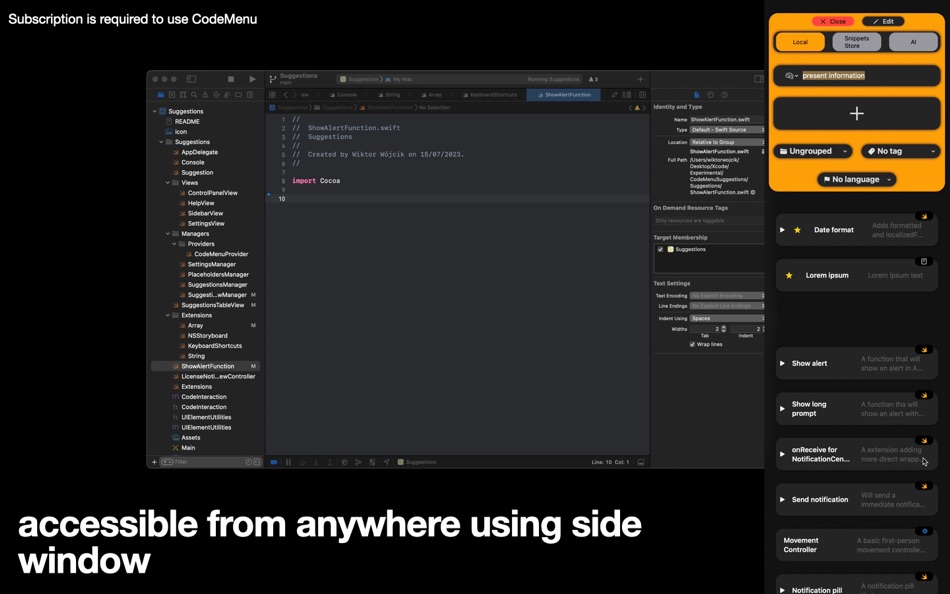The width and height of the screenshot is (950, 594).
Task: Switch to the AI tab
Action: 914,42
